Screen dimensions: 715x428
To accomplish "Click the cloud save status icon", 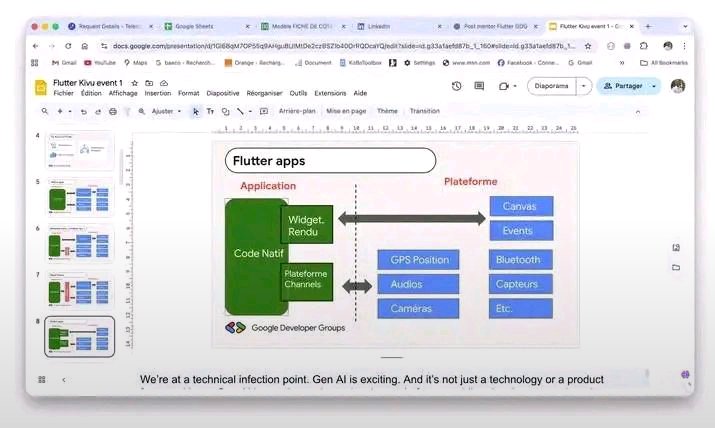I will pos(164,83).
